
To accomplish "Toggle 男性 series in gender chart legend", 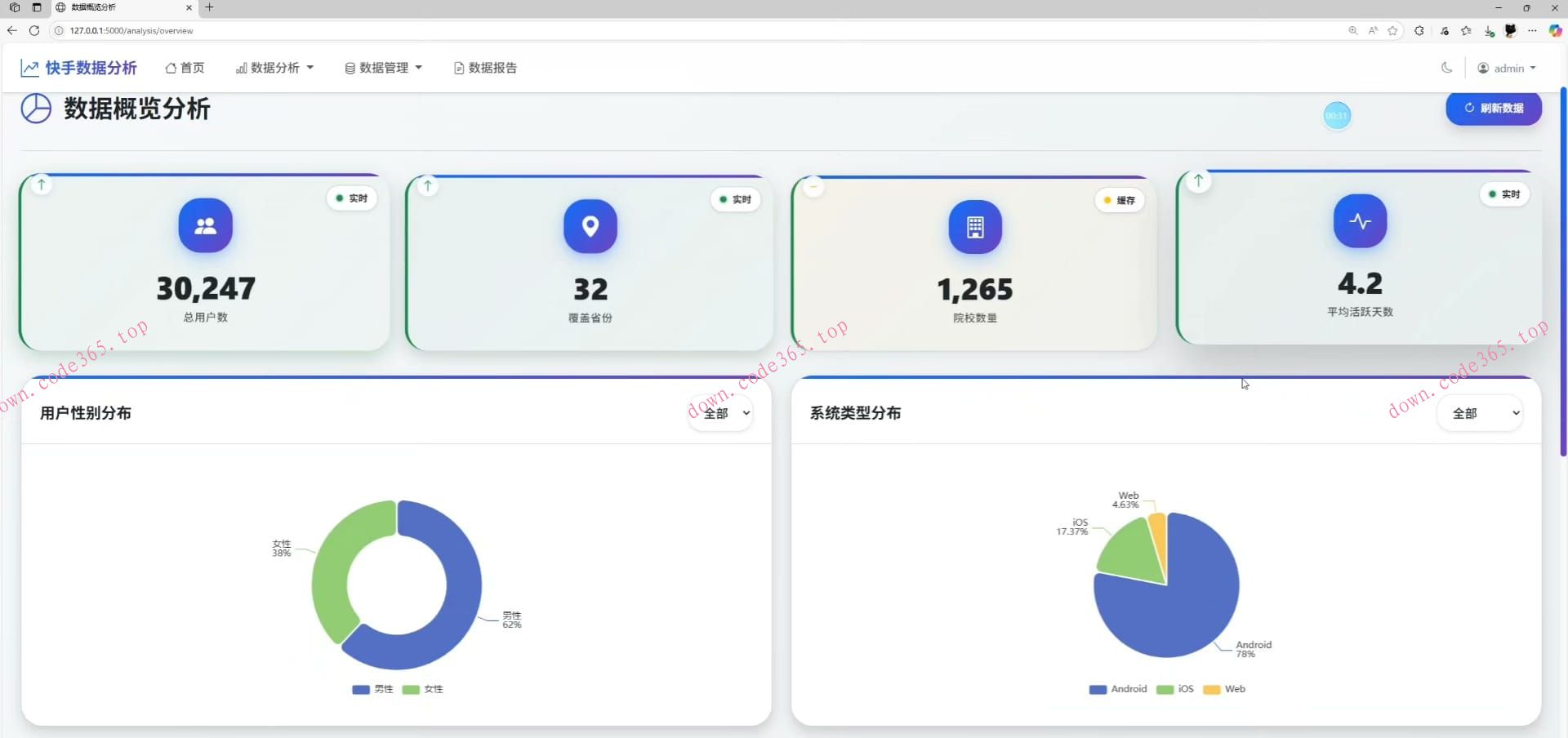I will (x=373, y=689).
